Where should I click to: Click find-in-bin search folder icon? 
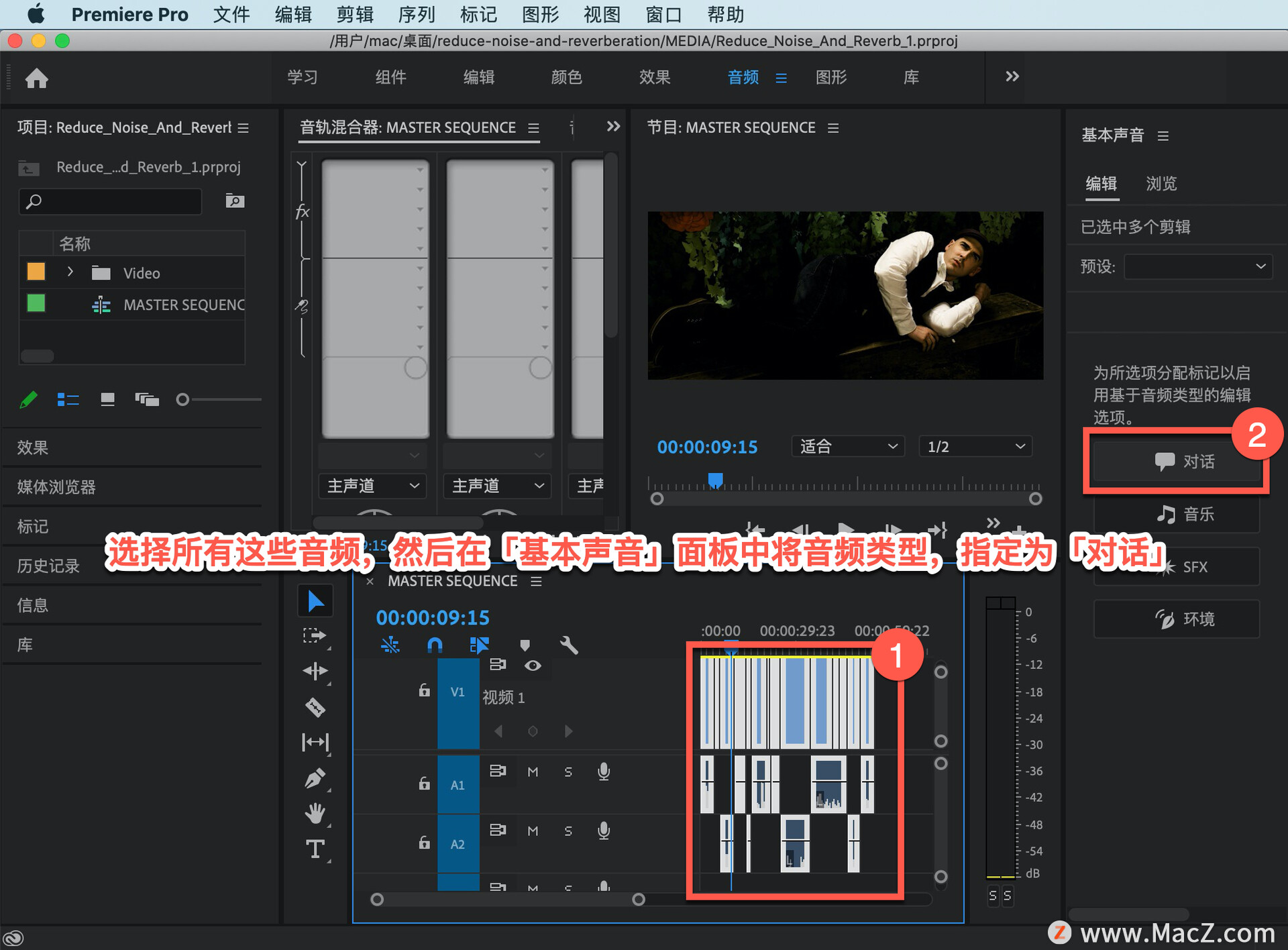[x=234, y=201]
